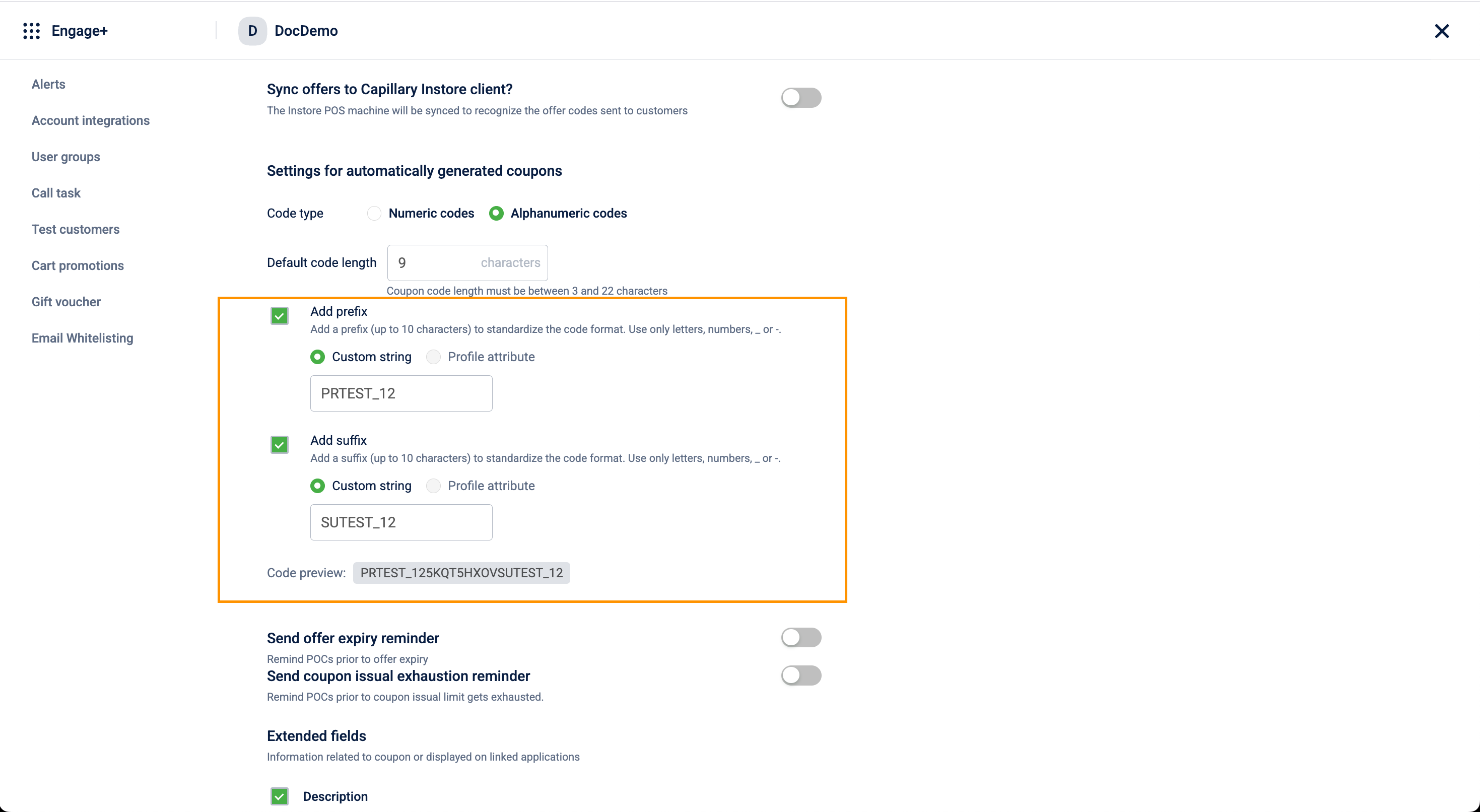Turn on Send offer expiry reminder
The image size is (1480, 812).
[x=800, y=637]
